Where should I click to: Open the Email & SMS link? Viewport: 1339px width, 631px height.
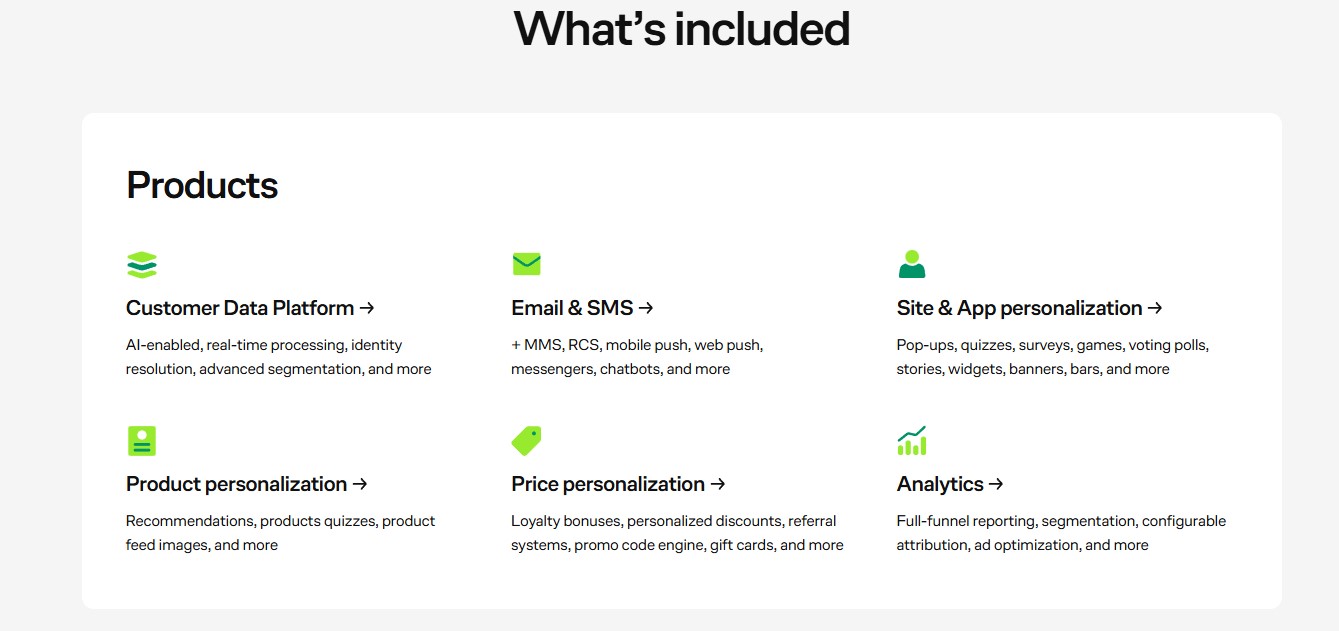point(572,308)
